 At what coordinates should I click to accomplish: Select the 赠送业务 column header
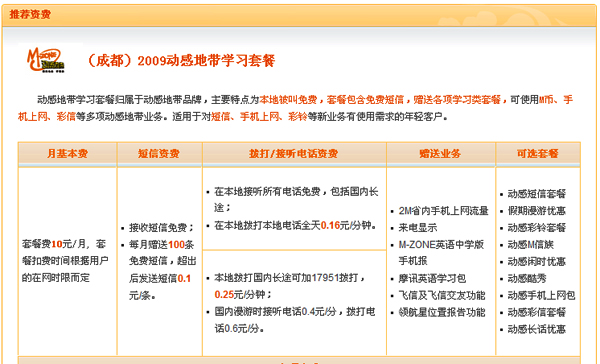[x=440, y=153]
